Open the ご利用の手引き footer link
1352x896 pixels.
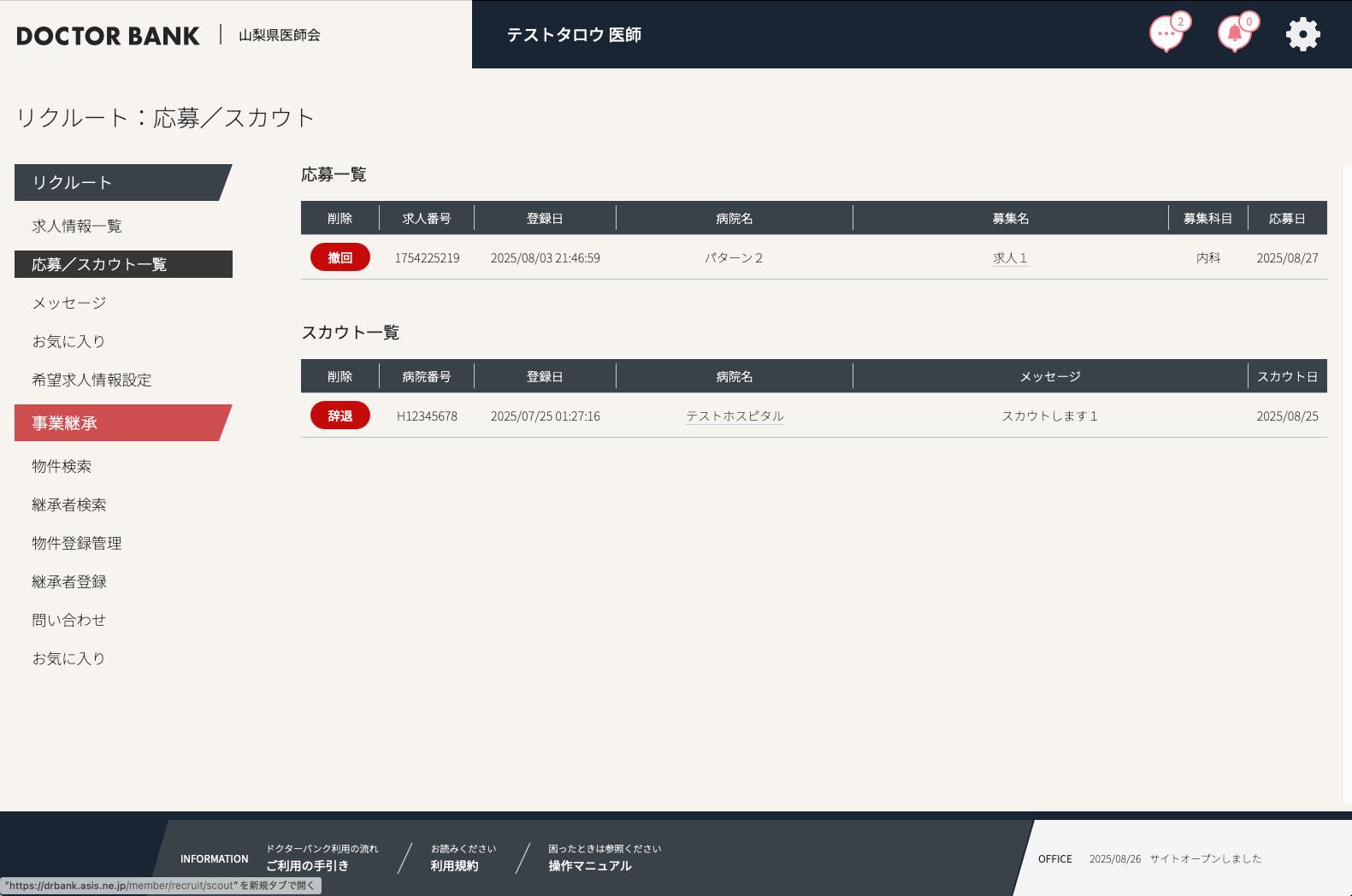(308, 865)
